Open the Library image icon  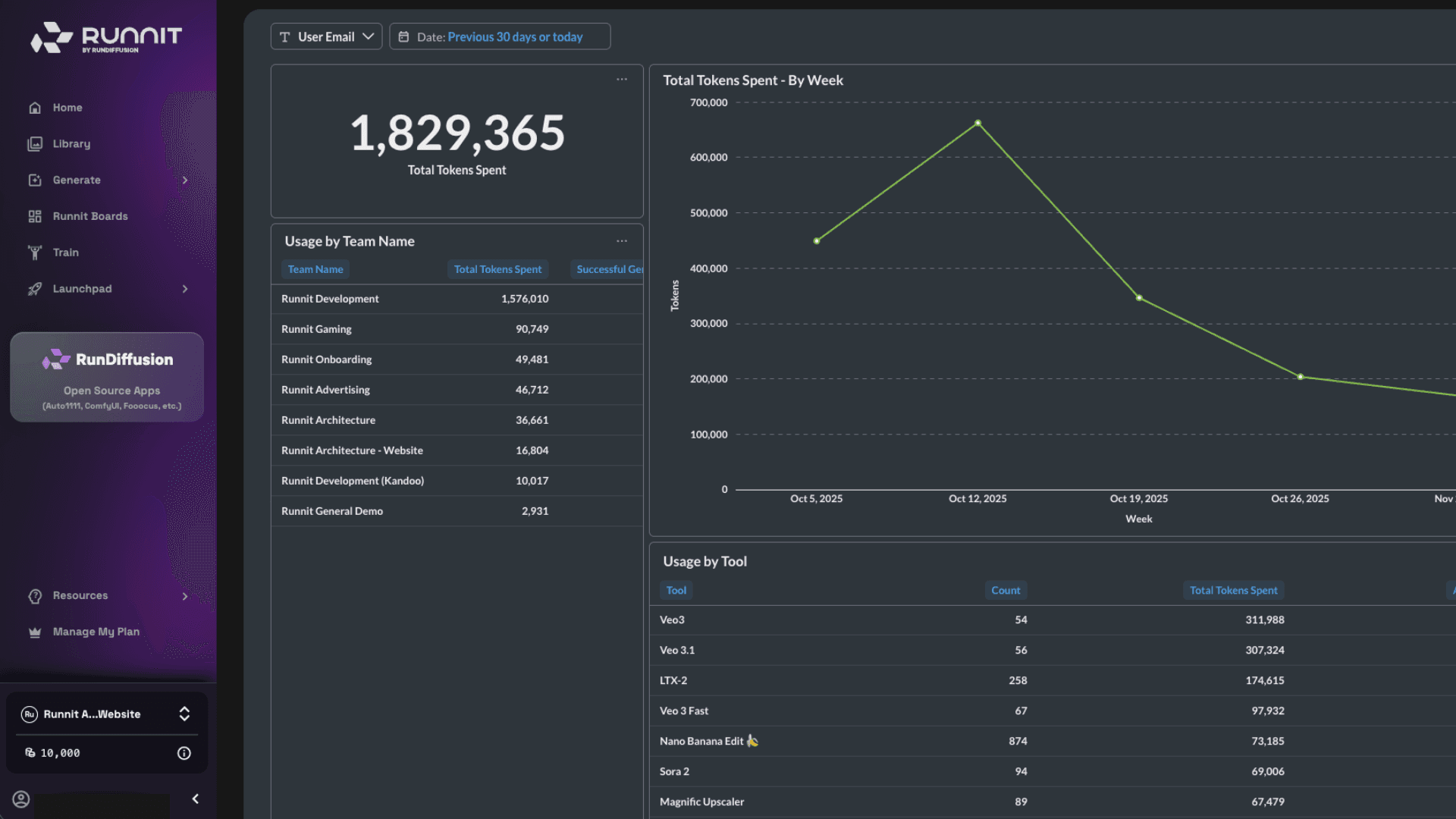35,144
